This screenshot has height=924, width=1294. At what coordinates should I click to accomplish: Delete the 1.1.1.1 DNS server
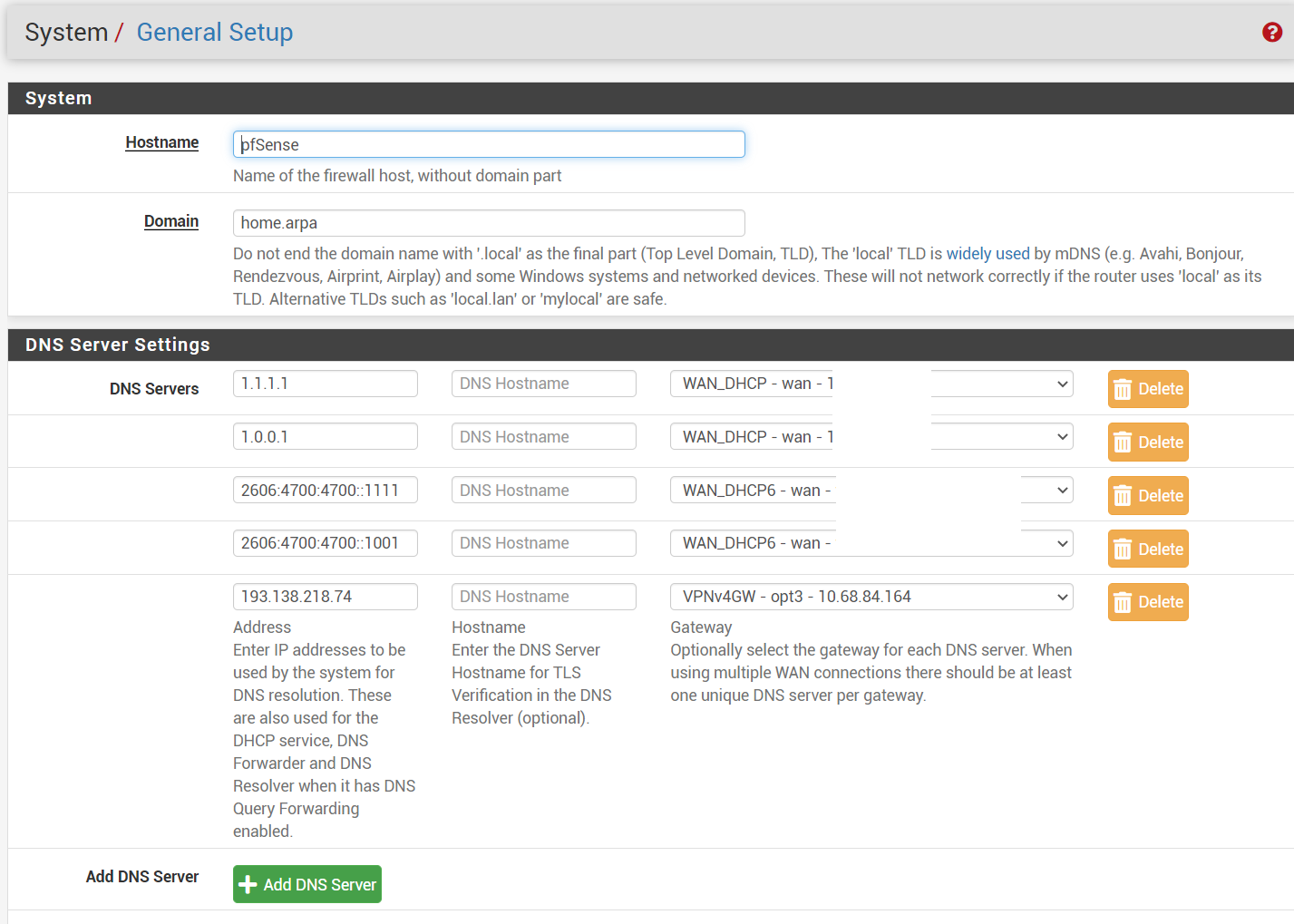click(x=1148, y=389)
